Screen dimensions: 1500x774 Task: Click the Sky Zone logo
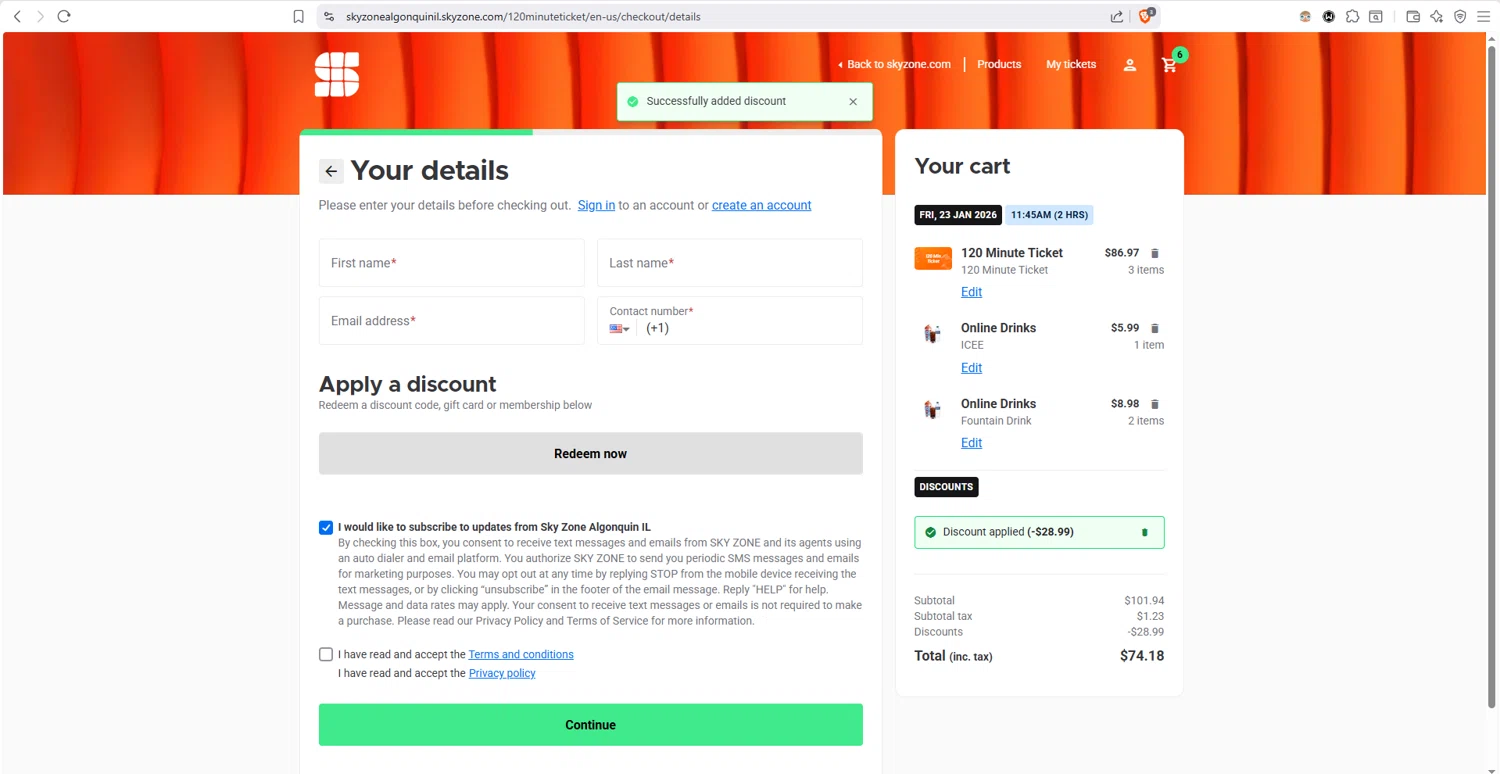[337, 75]
